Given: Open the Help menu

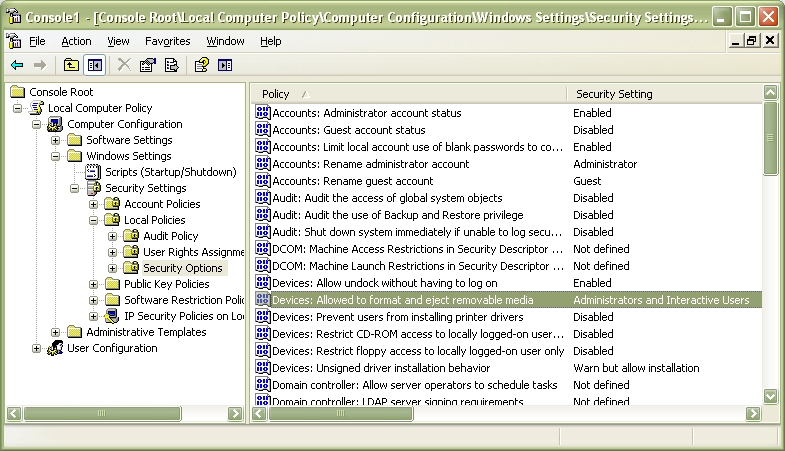Looking at the screenshot, I should [270, 41].
